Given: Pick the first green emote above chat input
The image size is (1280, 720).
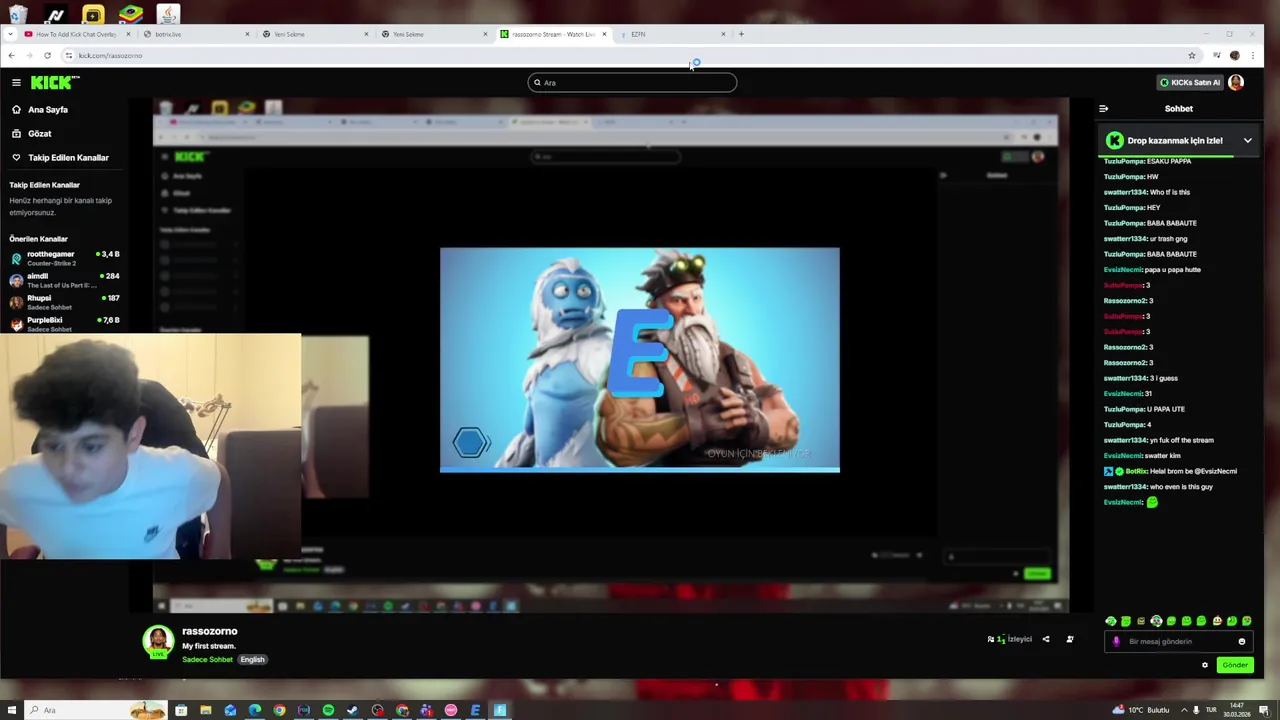Looking at the screenshot, I should (x=1110, y=621).
